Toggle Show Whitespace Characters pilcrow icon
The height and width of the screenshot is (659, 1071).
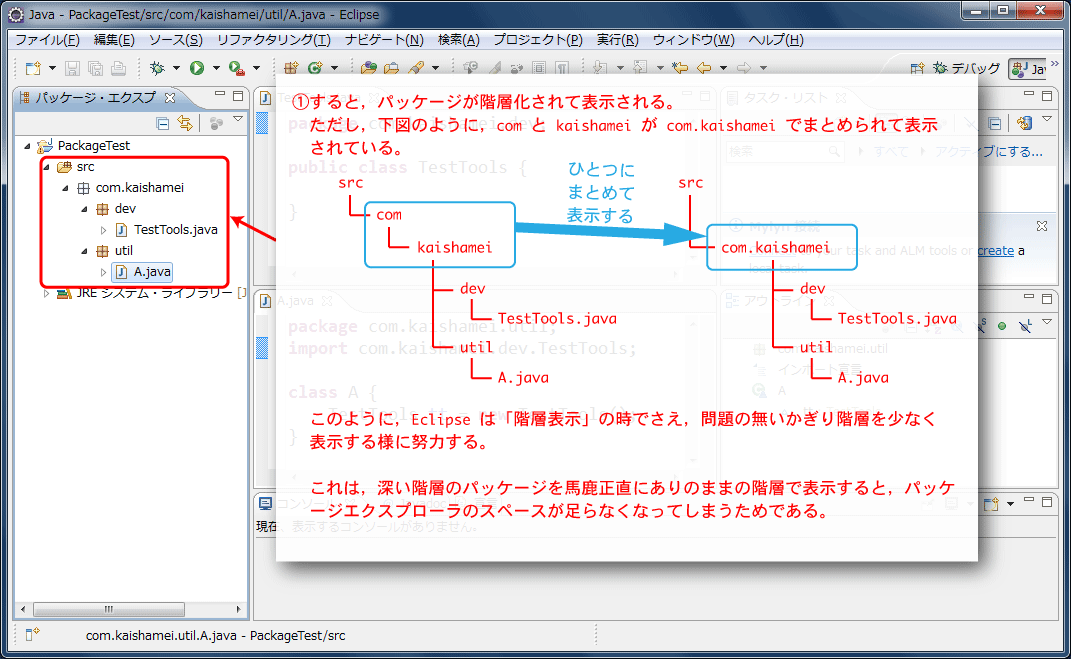click(562, 68)
